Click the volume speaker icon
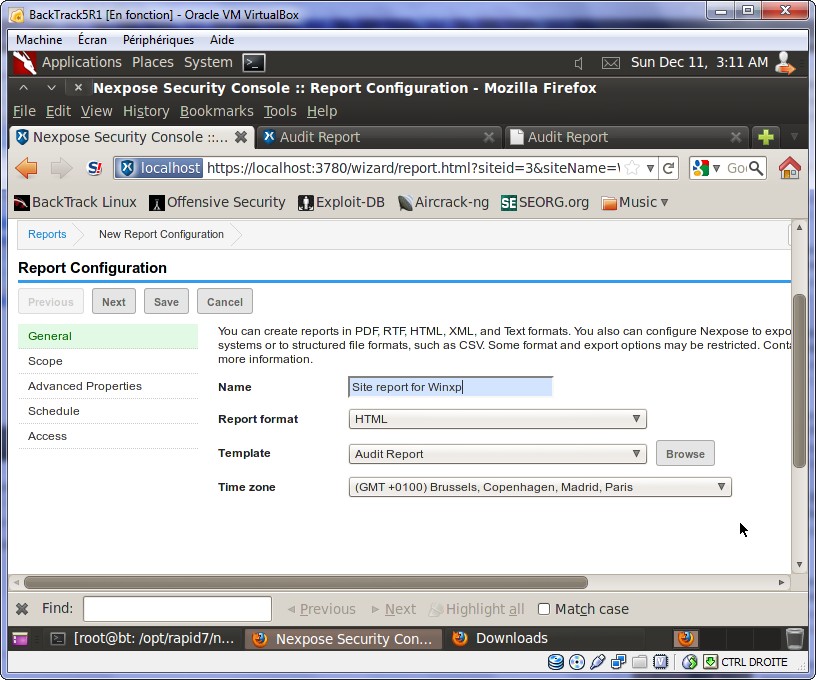816x680 pixels. click(578, 63)
